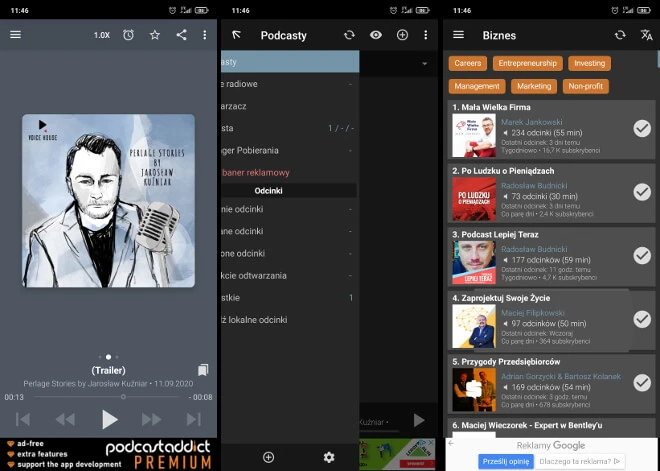660x471 pixels.
Task: Expand the dropdown arrow beside the drawer
Action: 424,64
